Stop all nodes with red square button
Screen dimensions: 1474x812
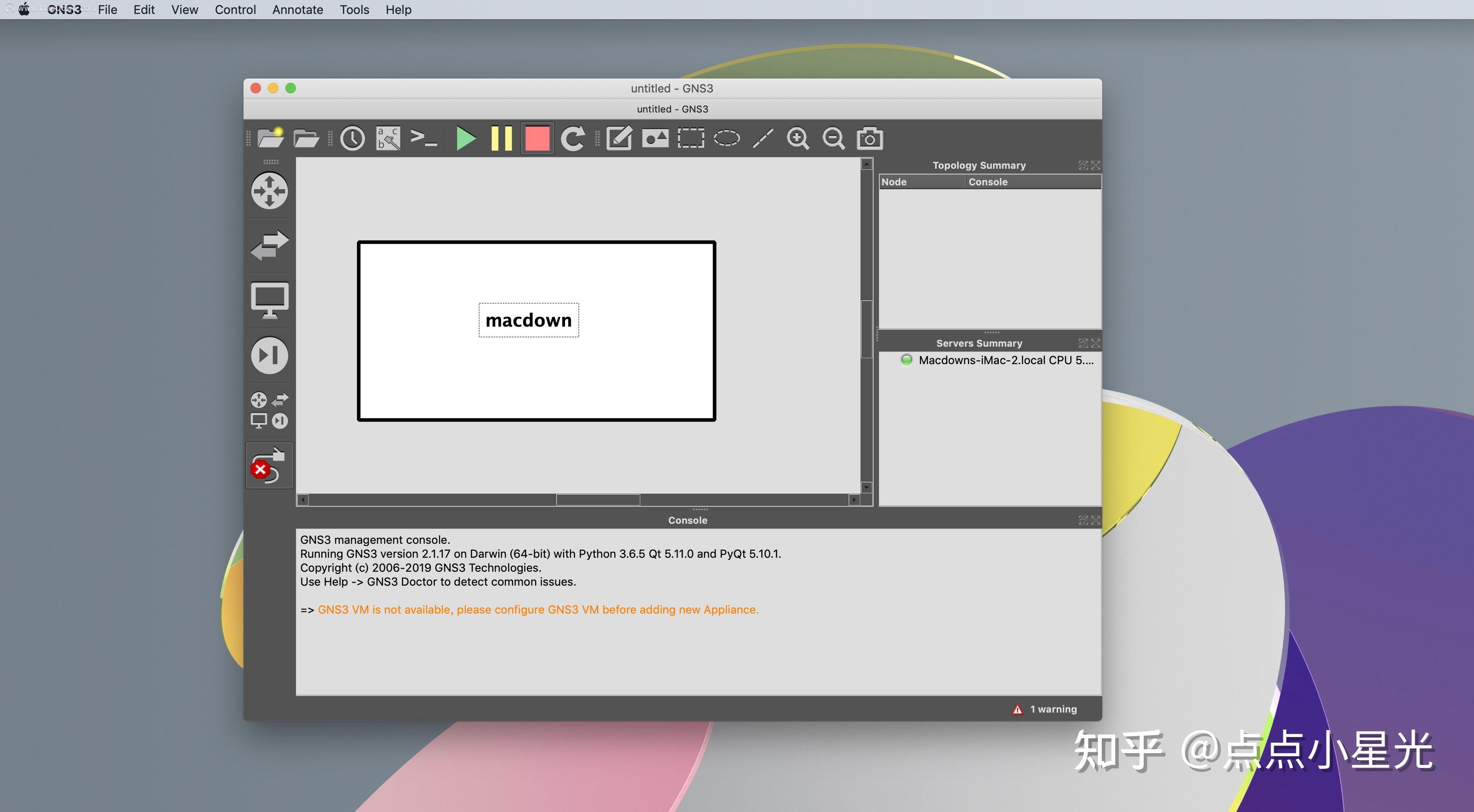click(537, 138)
